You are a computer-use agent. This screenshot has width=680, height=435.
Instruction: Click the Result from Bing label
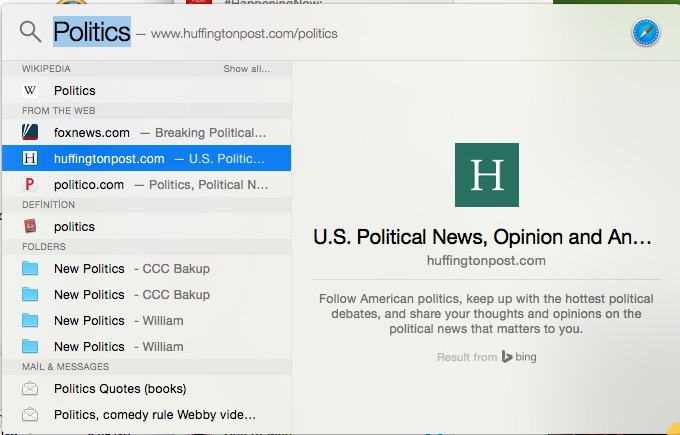pyautogui.click(x=487, y=357)
